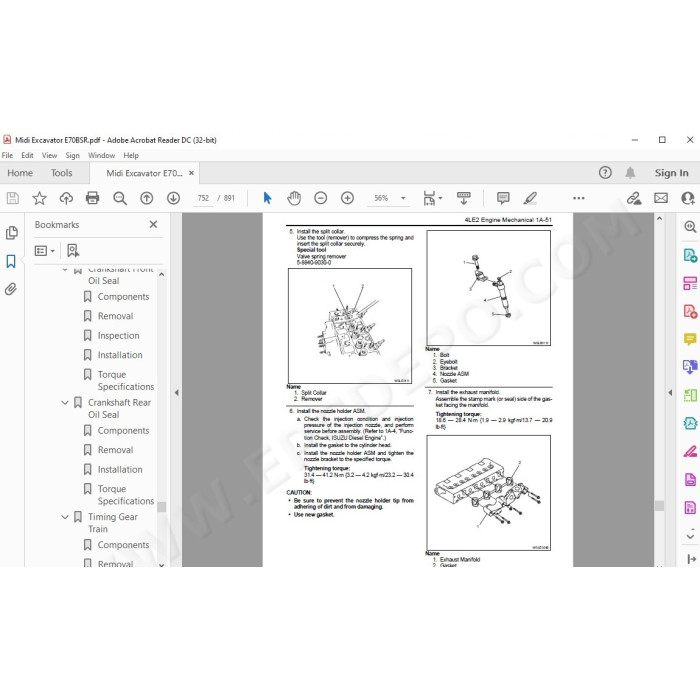Open Components bookmark under Timing Gear Train

[x=123, y=545]
